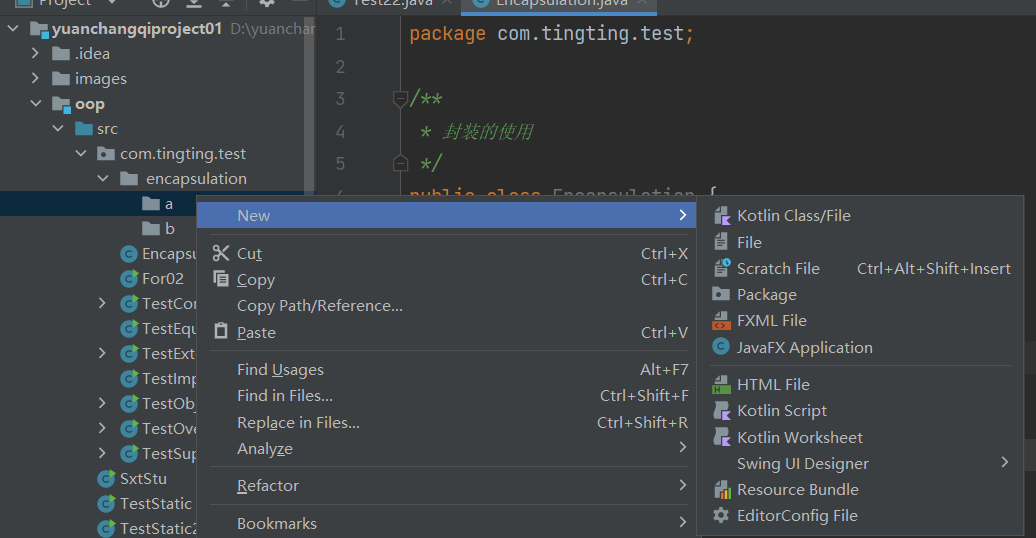Viewport: 1036px width, 538px height.
Task: Click the Kotlin Class/File icon
Action: [721, 215]
